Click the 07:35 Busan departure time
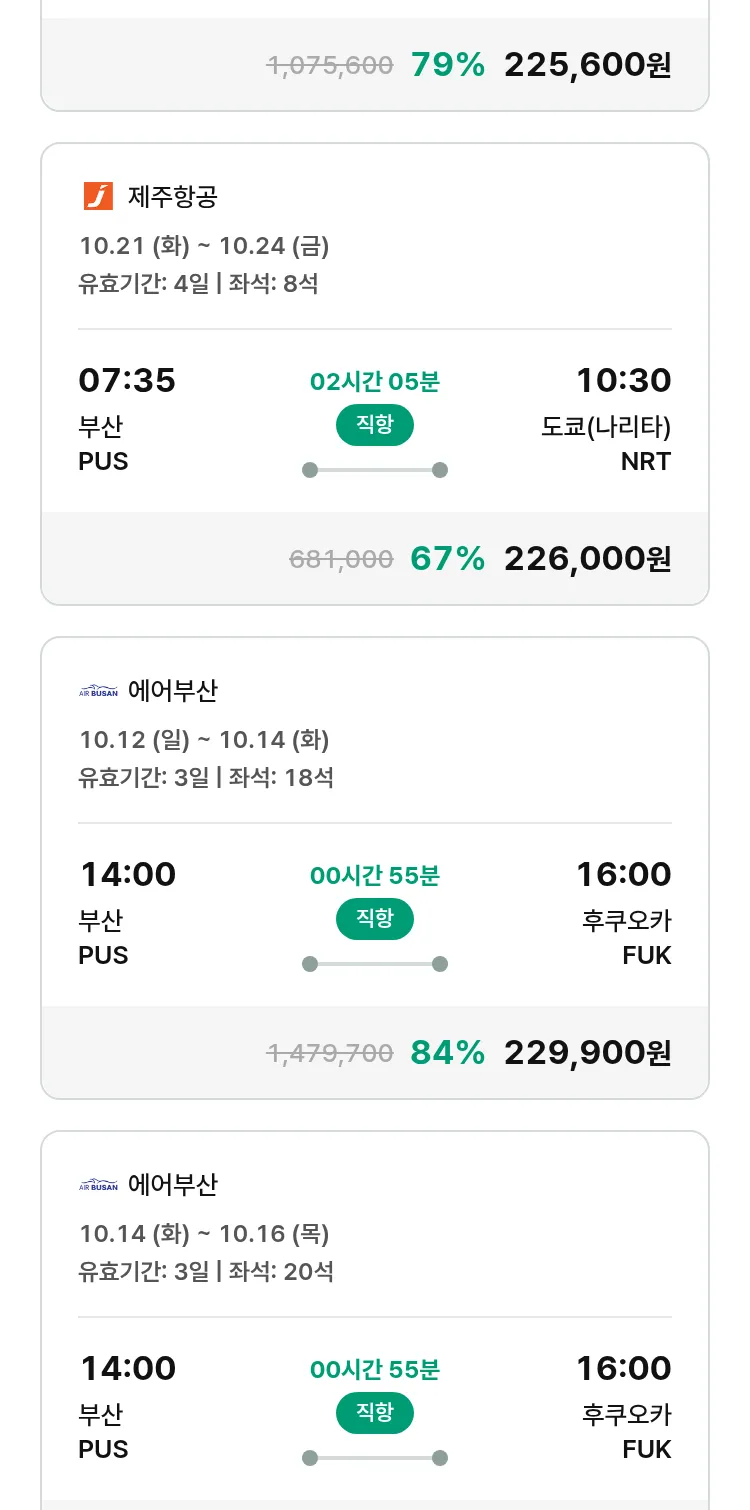The height and width of the screenshot is (1510, 750). point(127,380)
